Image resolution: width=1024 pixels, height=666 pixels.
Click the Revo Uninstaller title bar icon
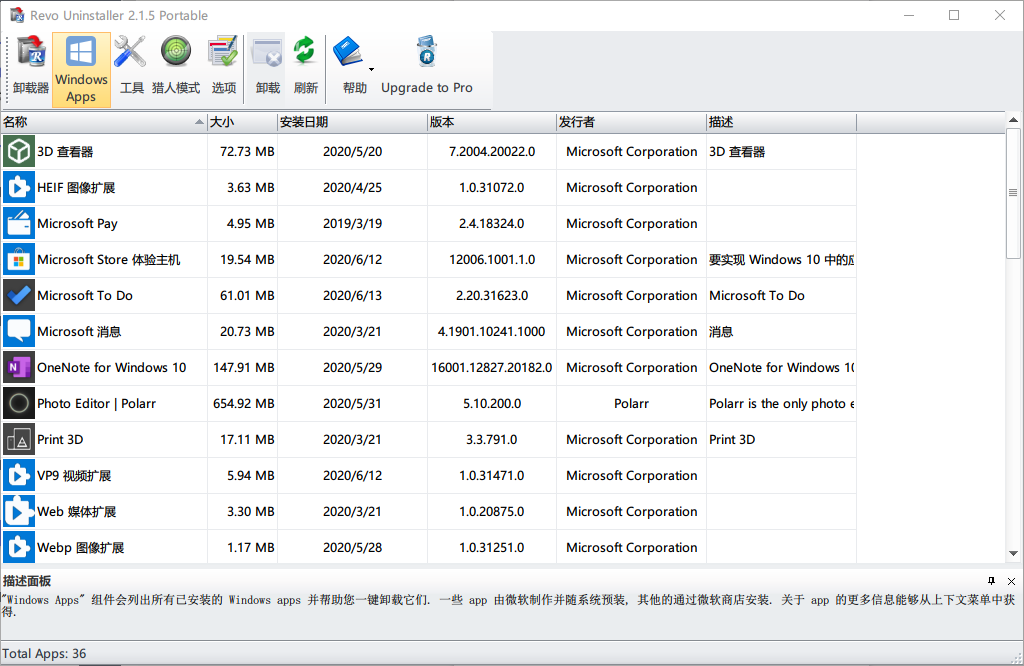[17, 15]
